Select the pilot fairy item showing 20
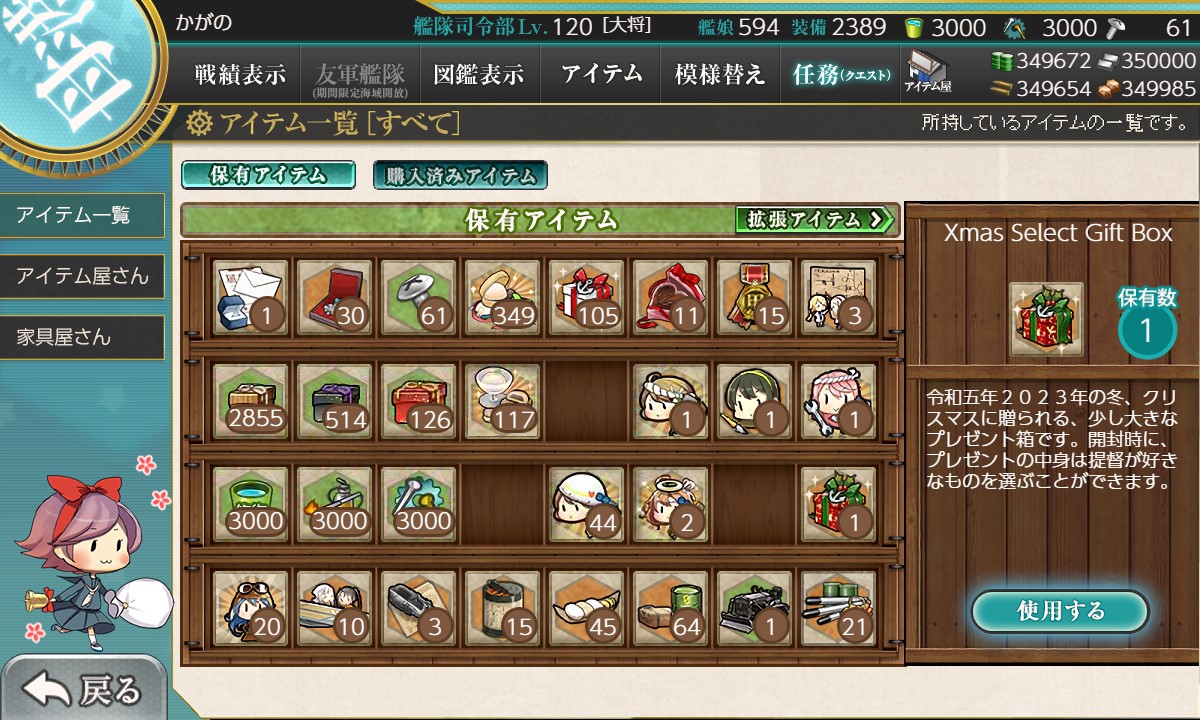Image resolution: width=1200 pixels, height=720 pixels. coord(252,608)
